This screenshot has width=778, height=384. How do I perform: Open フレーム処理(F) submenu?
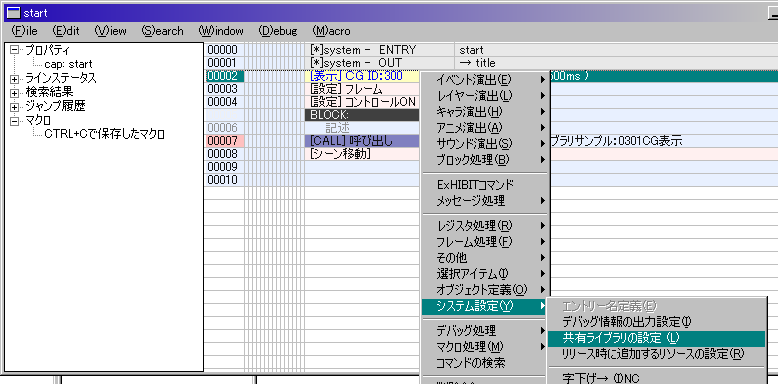click(x=485, y=242)
